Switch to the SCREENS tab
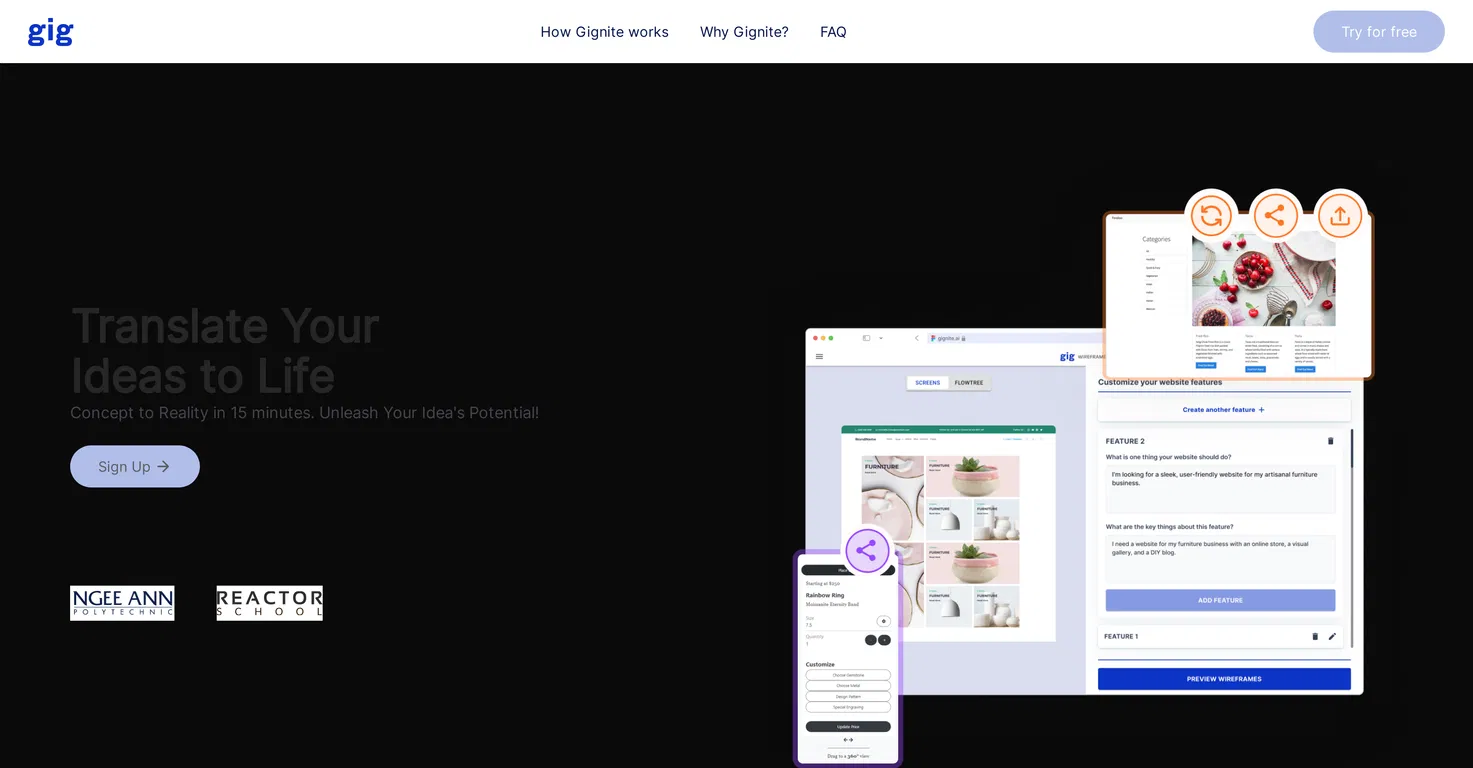The width and height of the screenshot is (1473, 768). (x=928, y=383)
